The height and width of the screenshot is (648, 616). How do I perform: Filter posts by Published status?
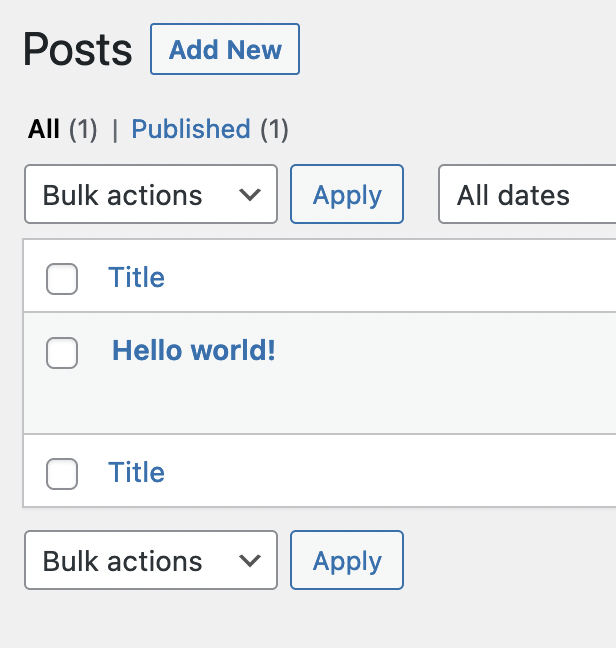[191, 129]
